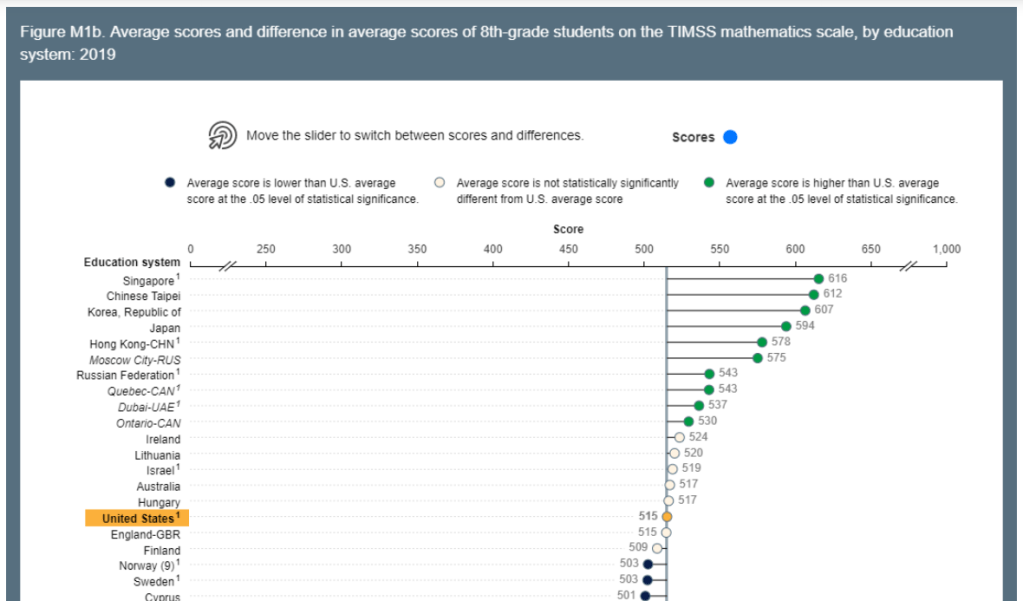Click the Chinese Taipei row label
This screenshot has height=601, width=1023.
143,296
